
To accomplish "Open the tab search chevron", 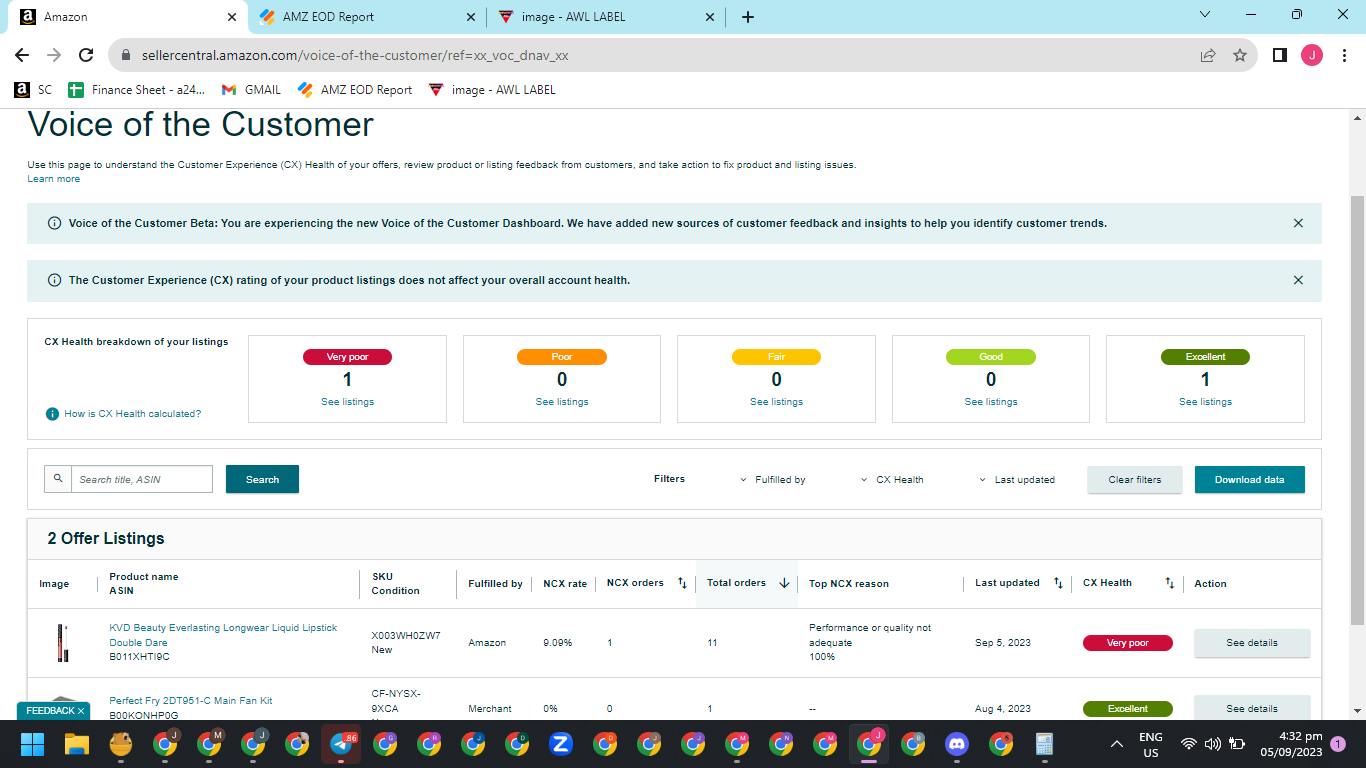I will [x=1204, y=16].
